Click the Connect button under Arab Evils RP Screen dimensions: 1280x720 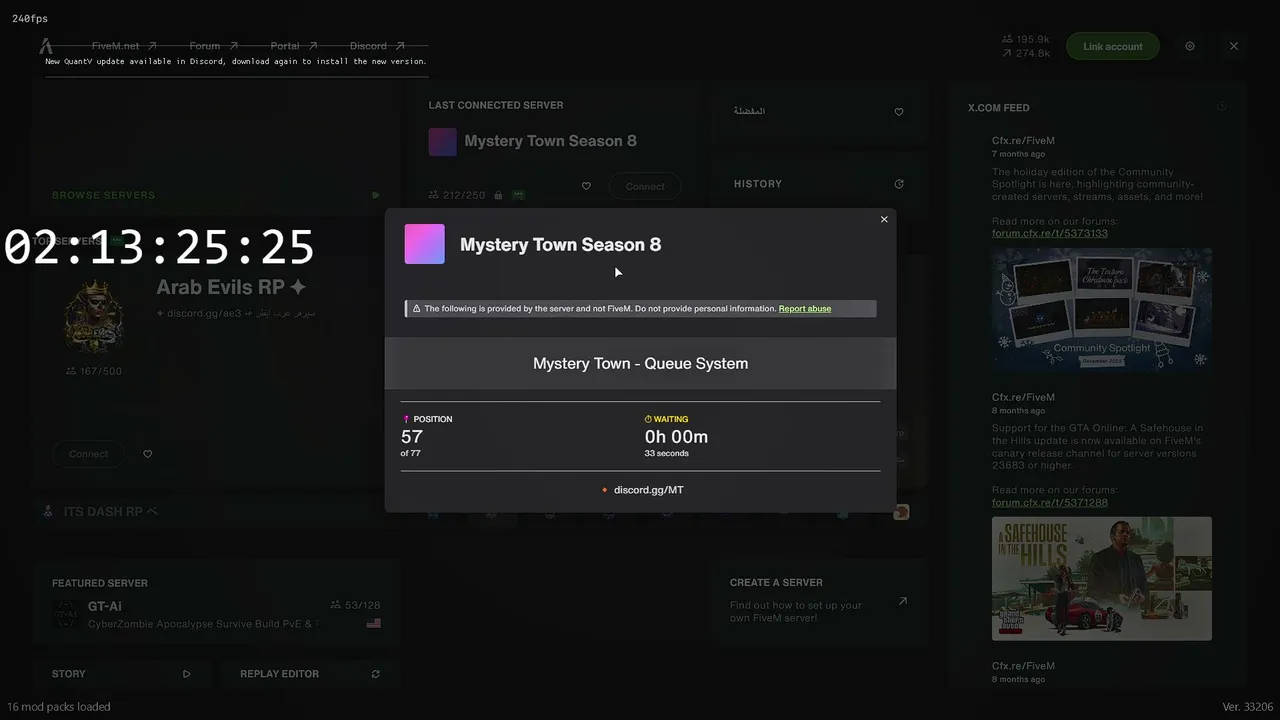[89, 454]
